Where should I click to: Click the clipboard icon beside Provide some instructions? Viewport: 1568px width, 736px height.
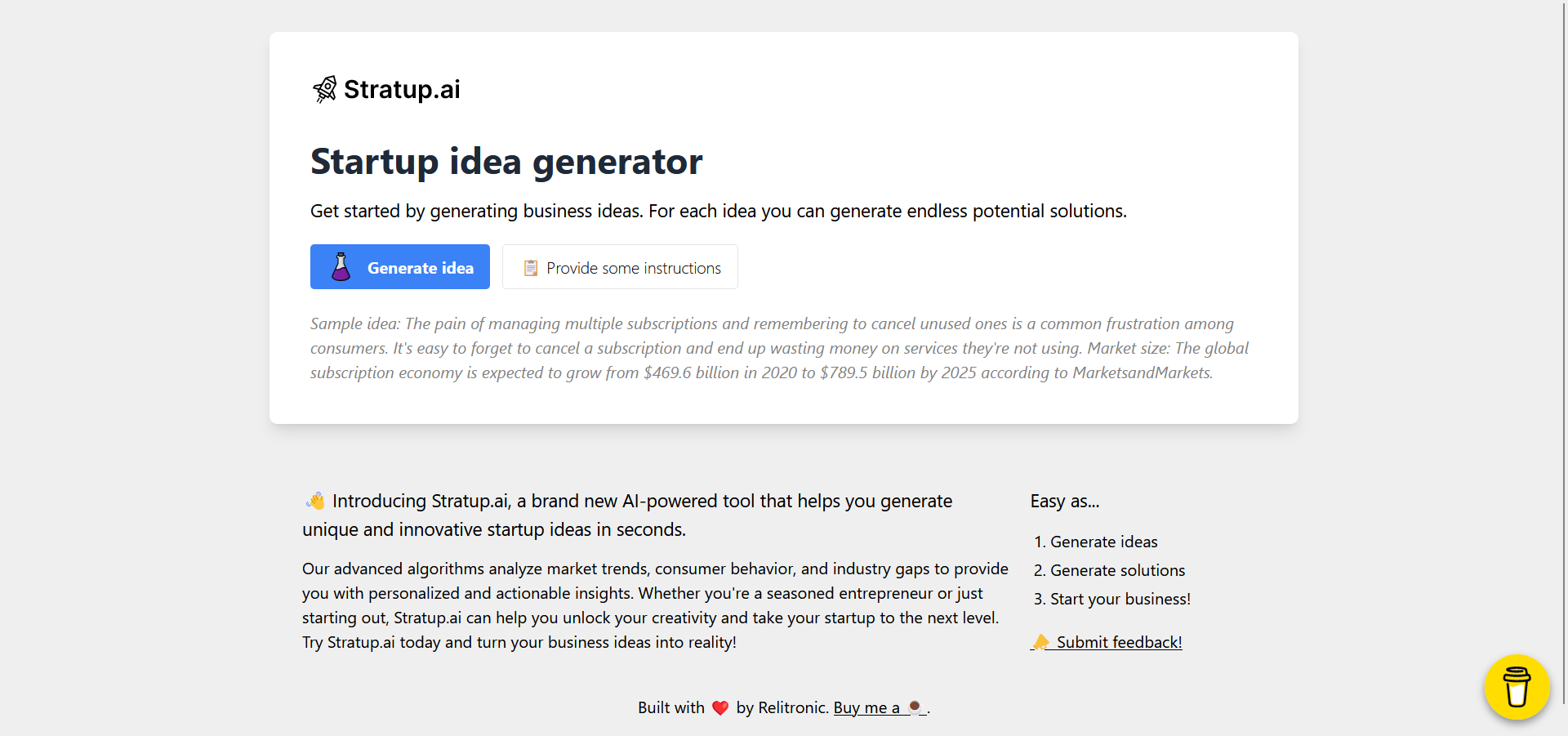point(530,267)
